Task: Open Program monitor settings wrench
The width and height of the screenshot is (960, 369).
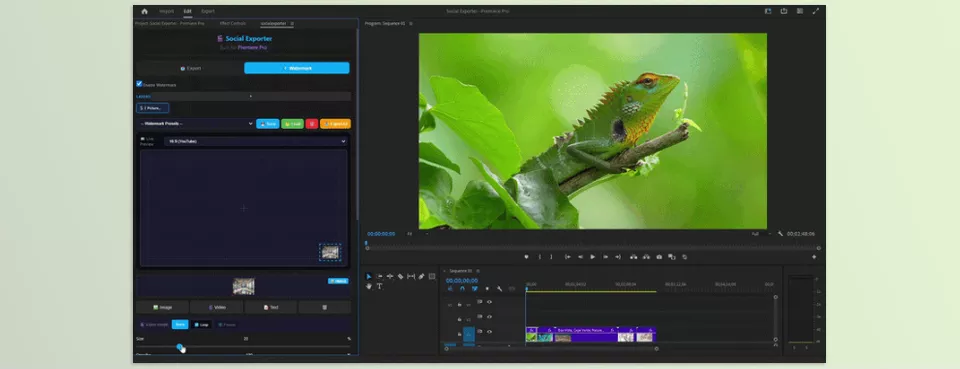Action: 780,234
